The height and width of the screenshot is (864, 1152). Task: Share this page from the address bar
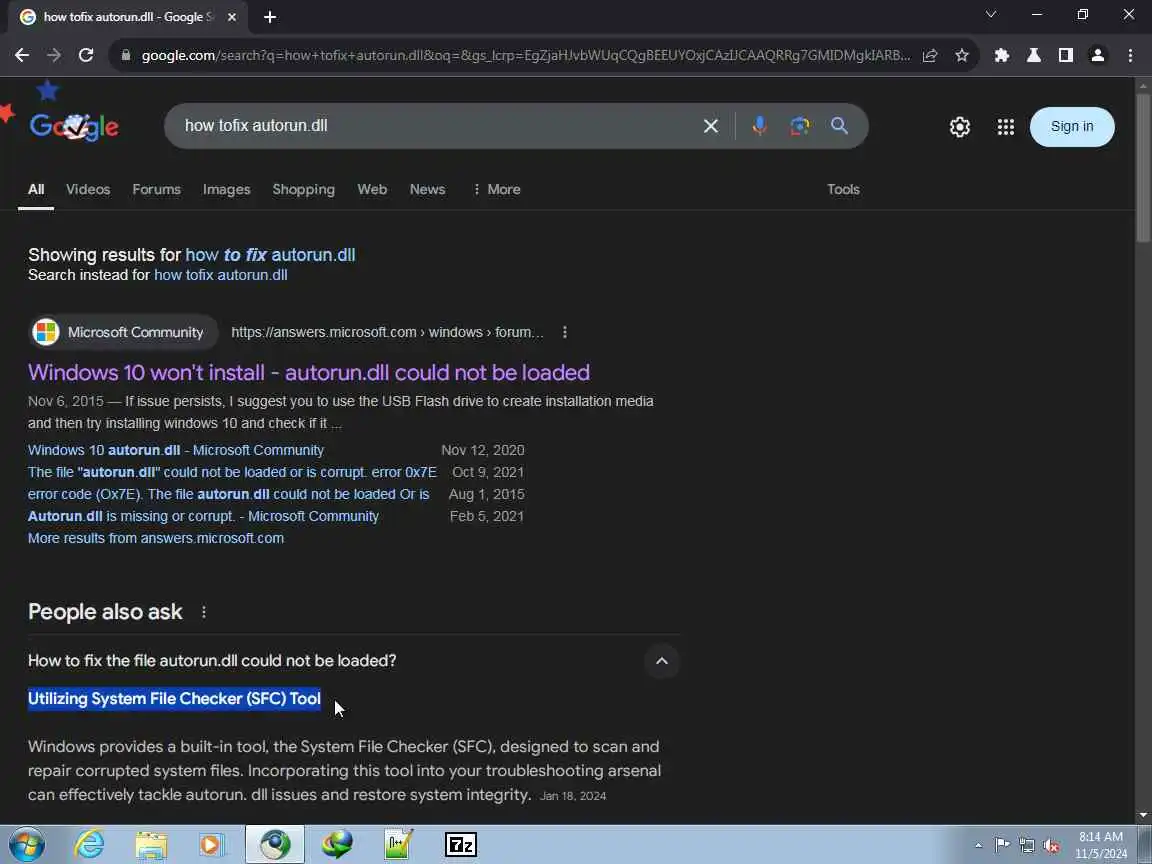pos(929,55)
